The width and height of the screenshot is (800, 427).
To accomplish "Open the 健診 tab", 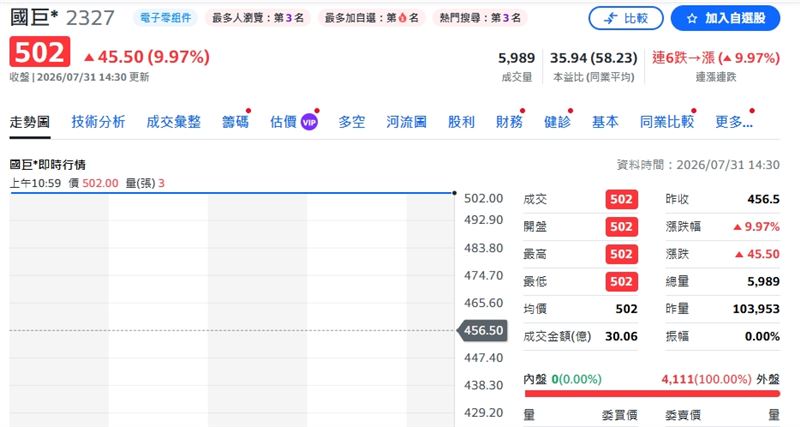I will [557, 122].
